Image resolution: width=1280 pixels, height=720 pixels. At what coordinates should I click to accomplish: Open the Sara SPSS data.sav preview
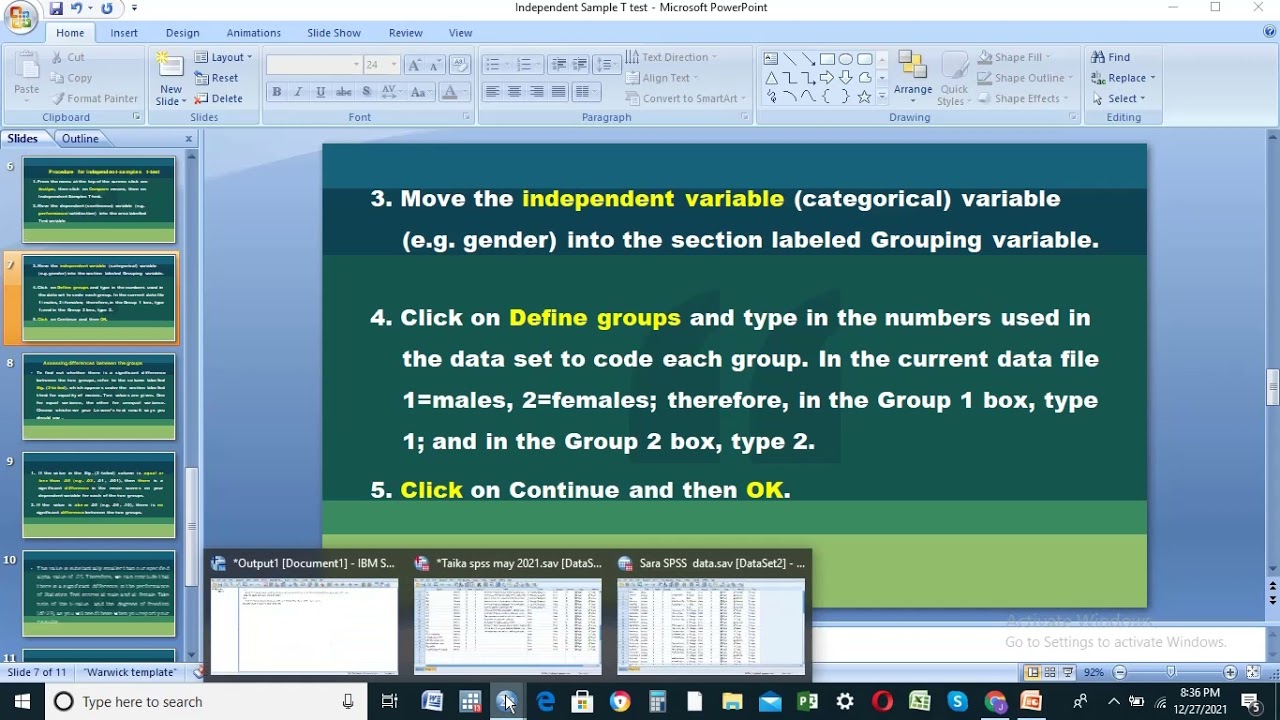pos(711,615)
